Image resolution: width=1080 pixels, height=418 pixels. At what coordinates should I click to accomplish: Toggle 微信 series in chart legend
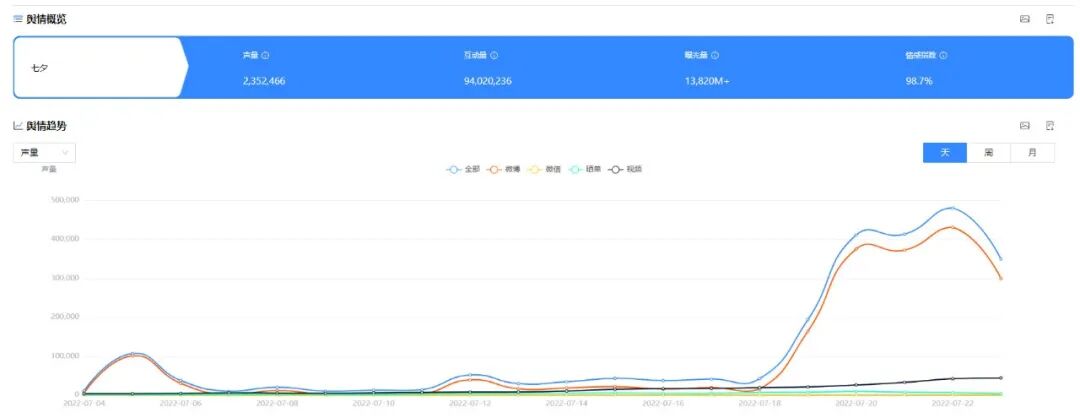(543, 169)
